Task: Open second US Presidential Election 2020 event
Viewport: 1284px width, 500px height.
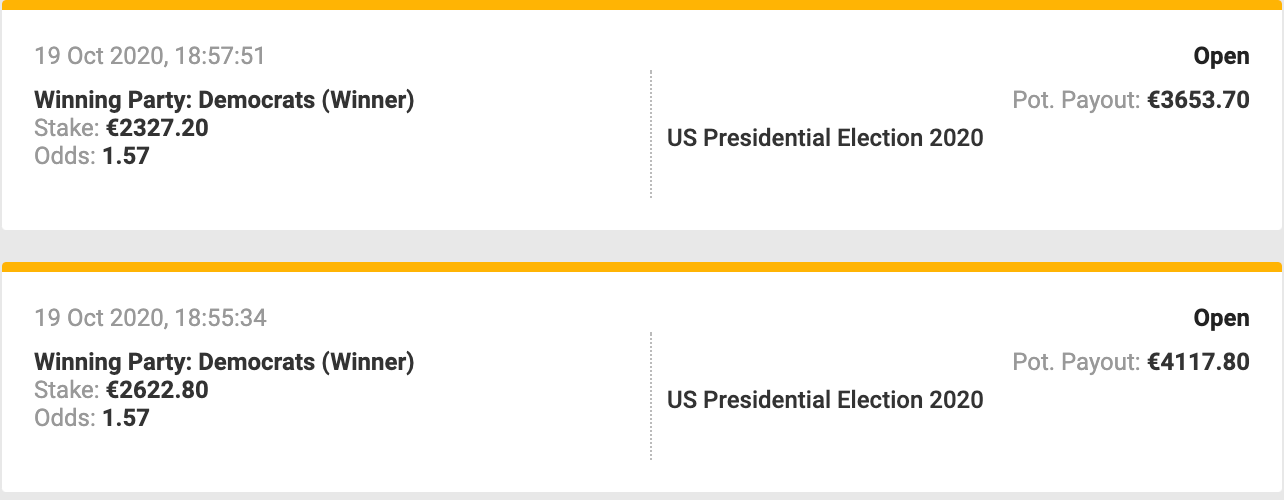Action: (825, 400)
